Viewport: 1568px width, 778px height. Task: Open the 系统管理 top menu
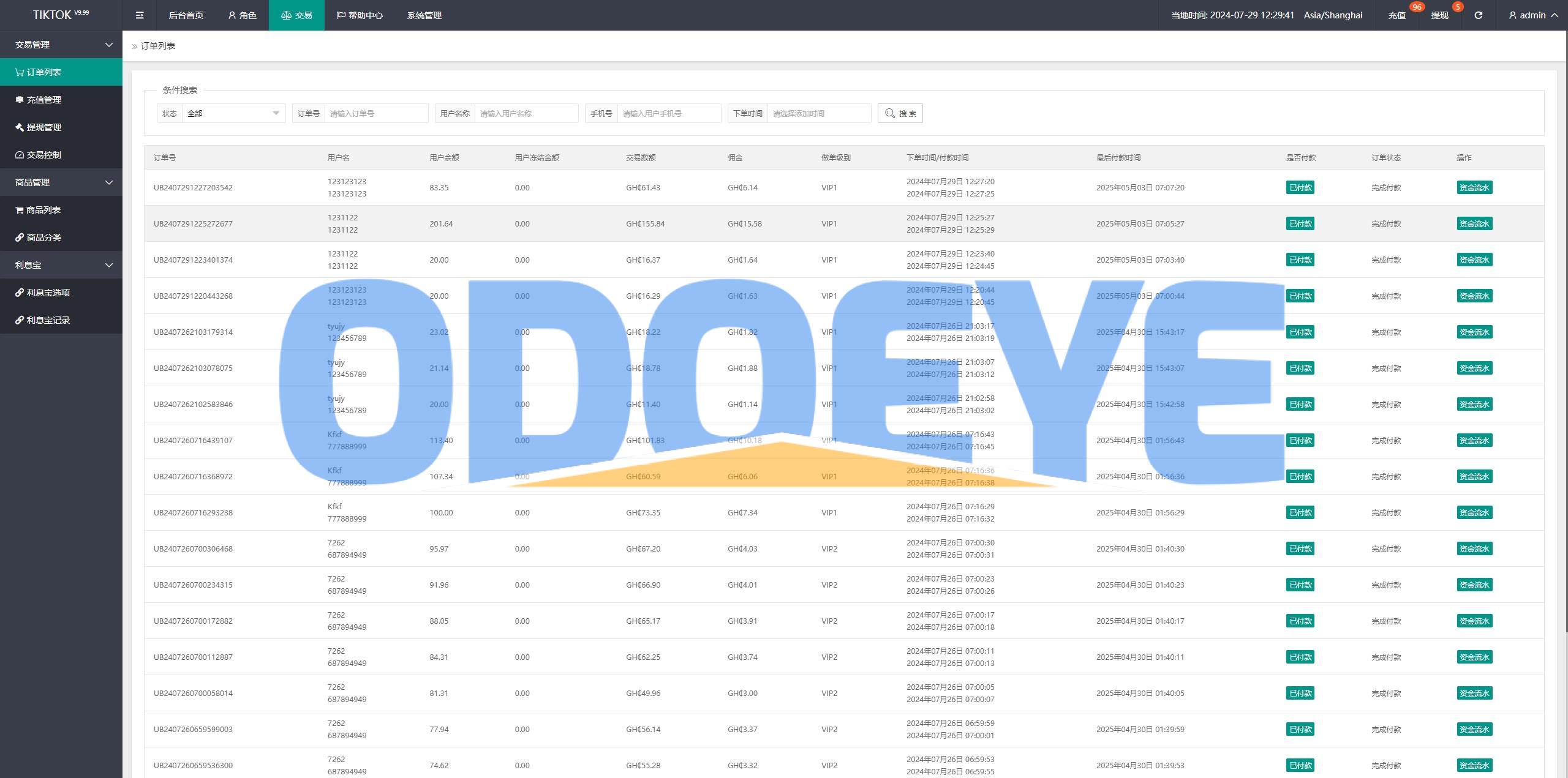(x=424, y=15)
